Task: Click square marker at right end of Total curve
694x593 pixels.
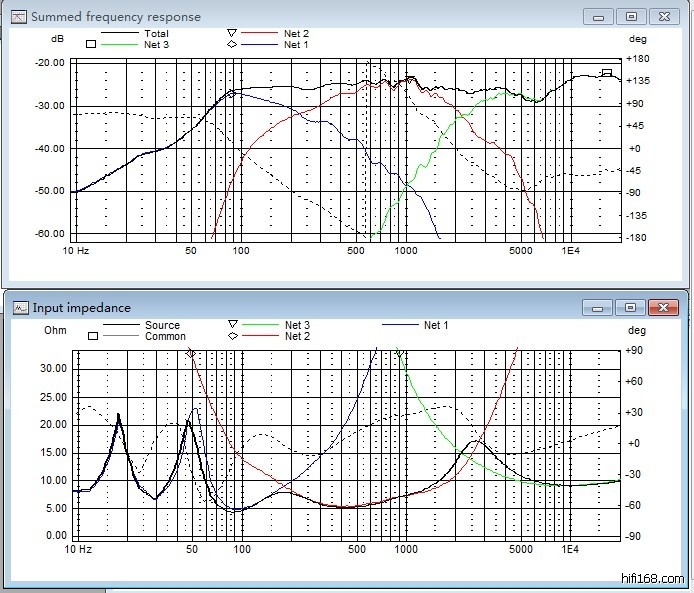Action: [x=607, y=72]
